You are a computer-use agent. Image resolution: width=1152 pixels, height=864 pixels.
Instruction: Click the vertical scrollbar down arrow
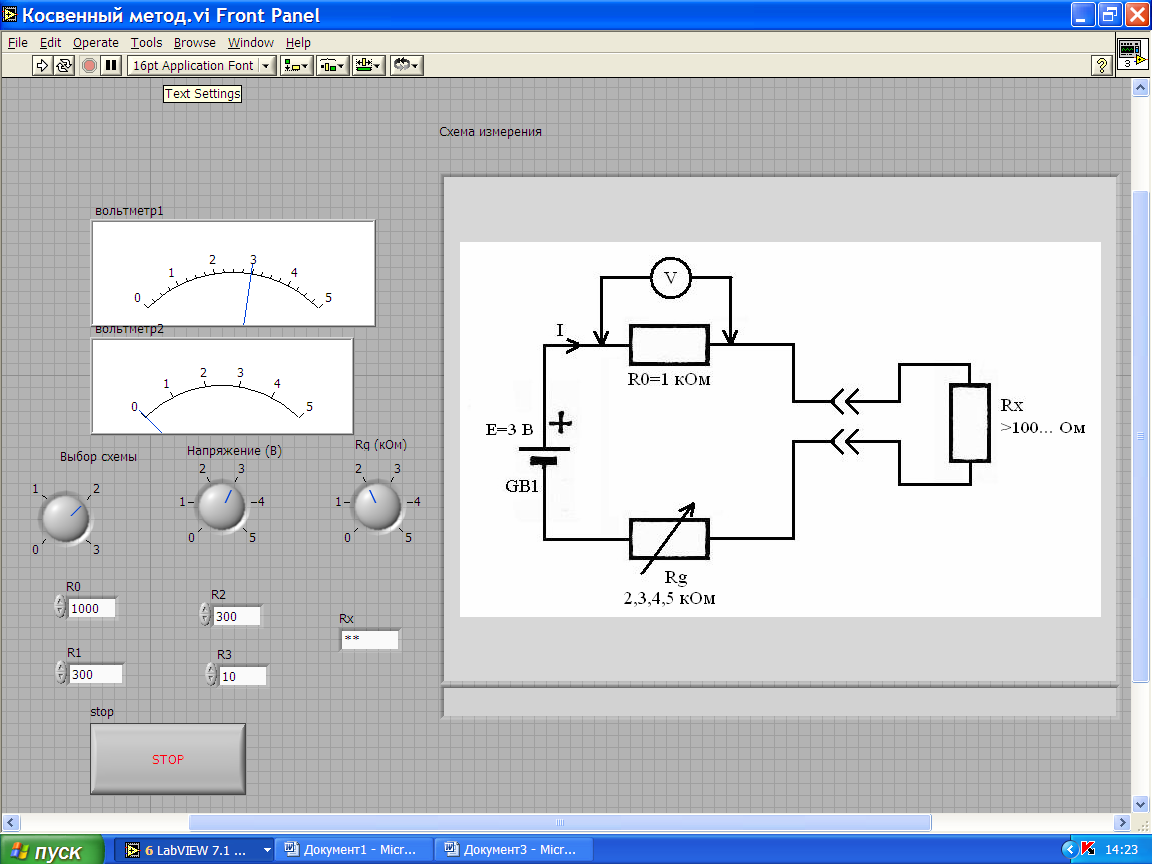[1140, 803]
